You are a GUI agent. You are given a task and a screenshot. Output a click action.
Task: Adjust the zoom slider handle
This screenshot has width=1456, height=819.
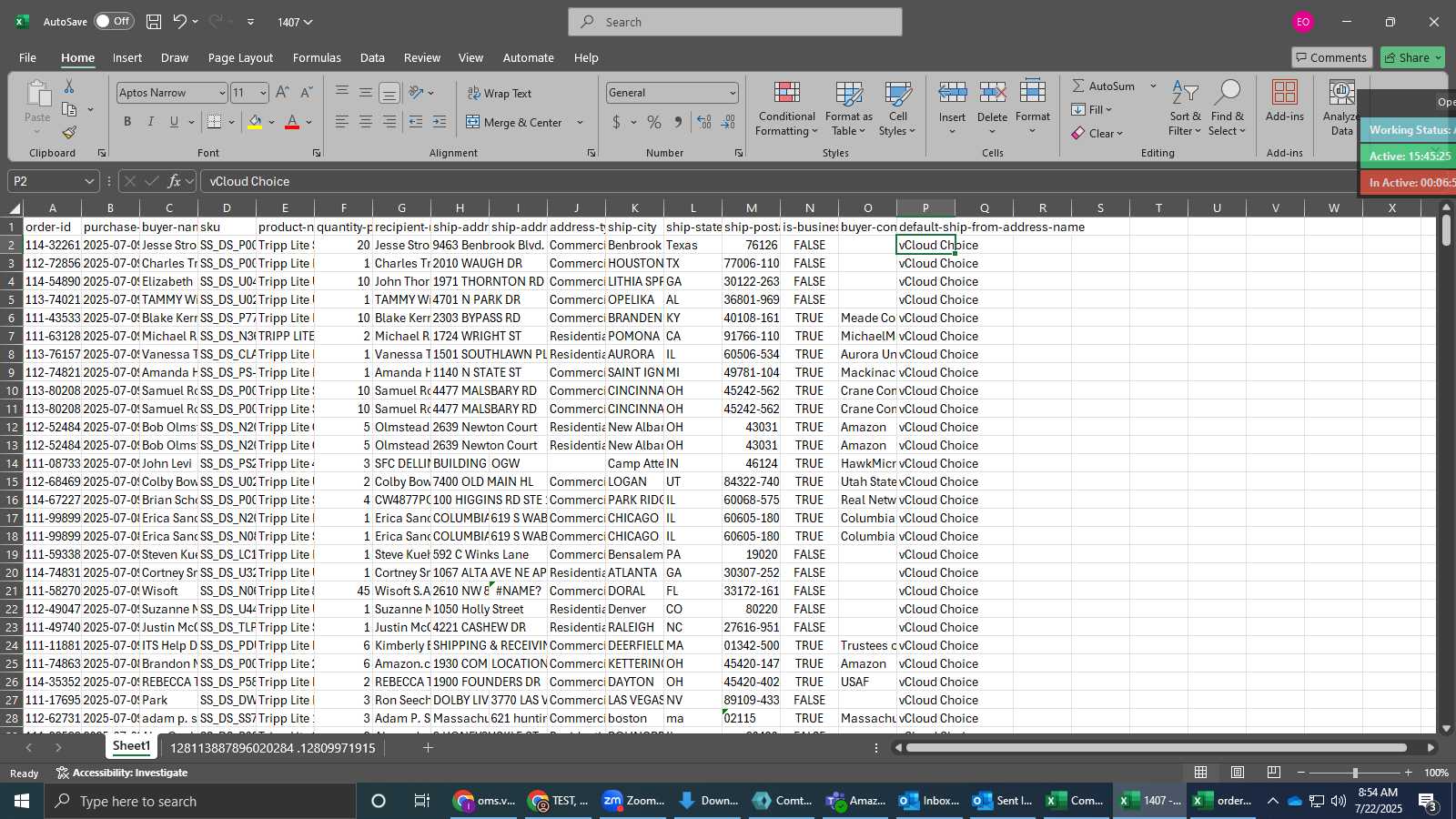pos(1355,773)
